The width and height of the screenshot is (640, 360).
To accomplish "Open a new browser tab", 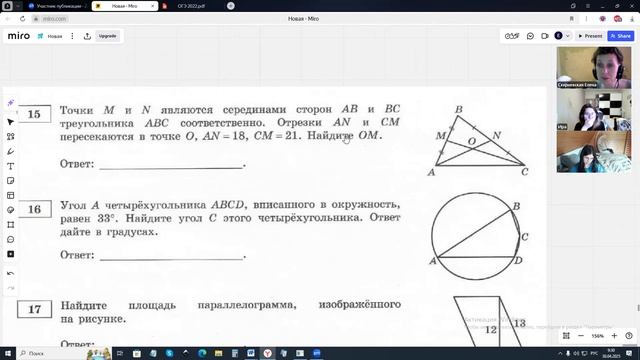I will (x=231, y=6).
